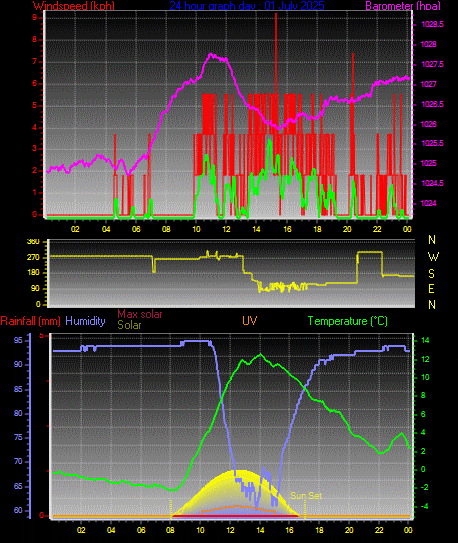Click hour label 08 under the humidity chart
The height and width of the screenshot is (543, 458).
coord(170,530)
